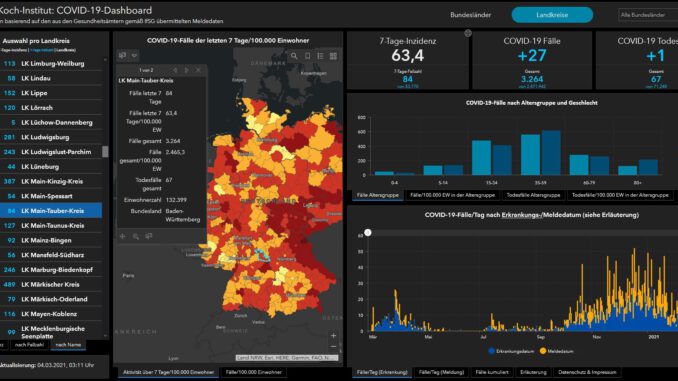Click the Landkreis list scroll-down arrow
The height and width of the screenshot is (381, 678).
tap(105, 336)
